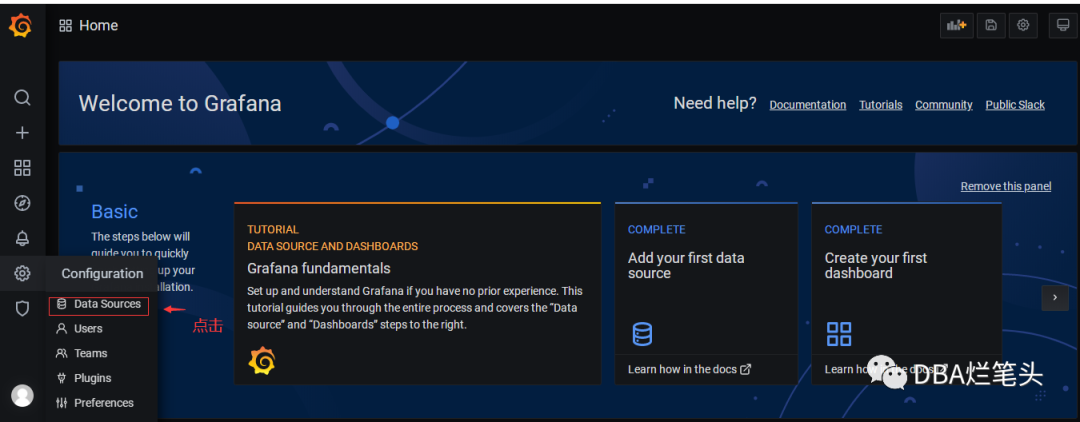Click the database icon in data source card
This screenshot has width=1080, height=422.
pyautogui.click(x=642, y=334)
